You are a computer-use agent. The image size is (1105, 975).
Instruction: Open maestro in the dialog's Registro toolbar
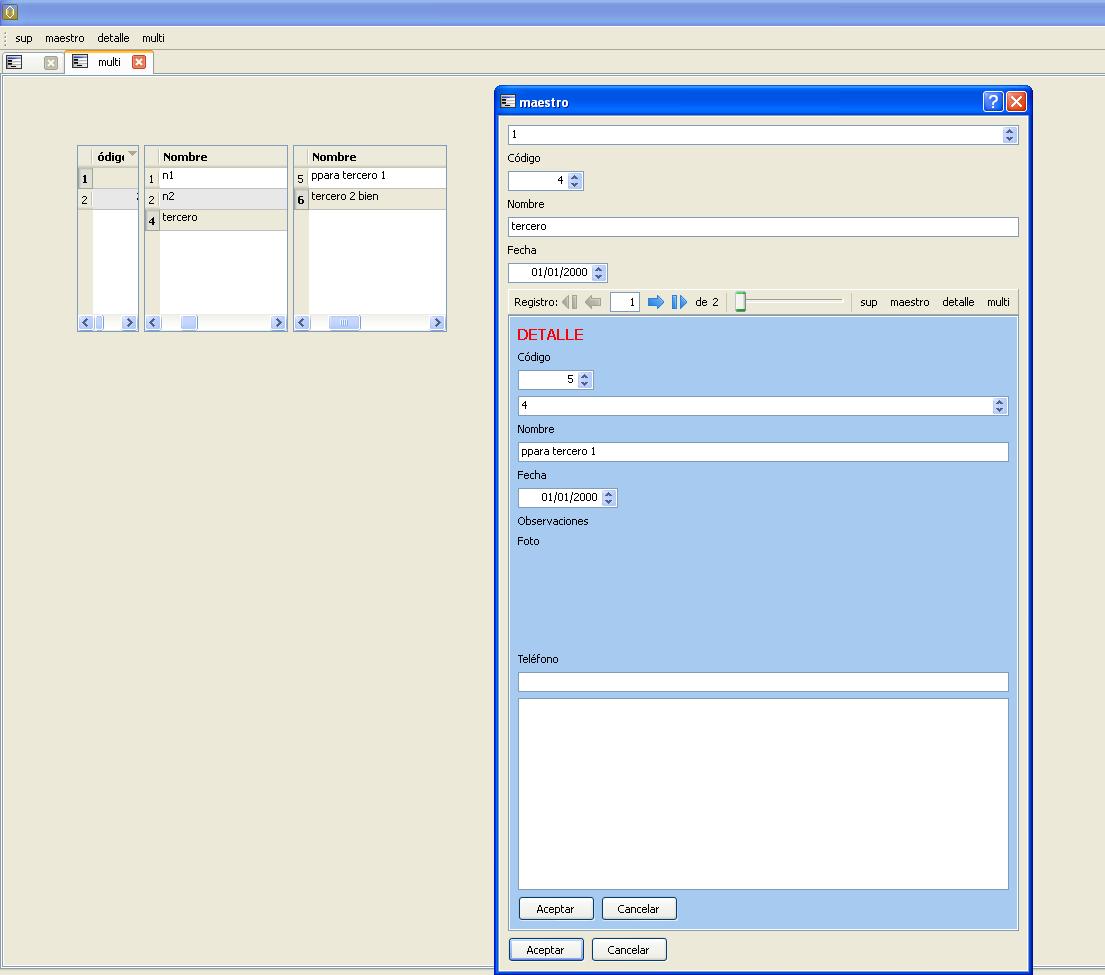[x=910, y=302]
